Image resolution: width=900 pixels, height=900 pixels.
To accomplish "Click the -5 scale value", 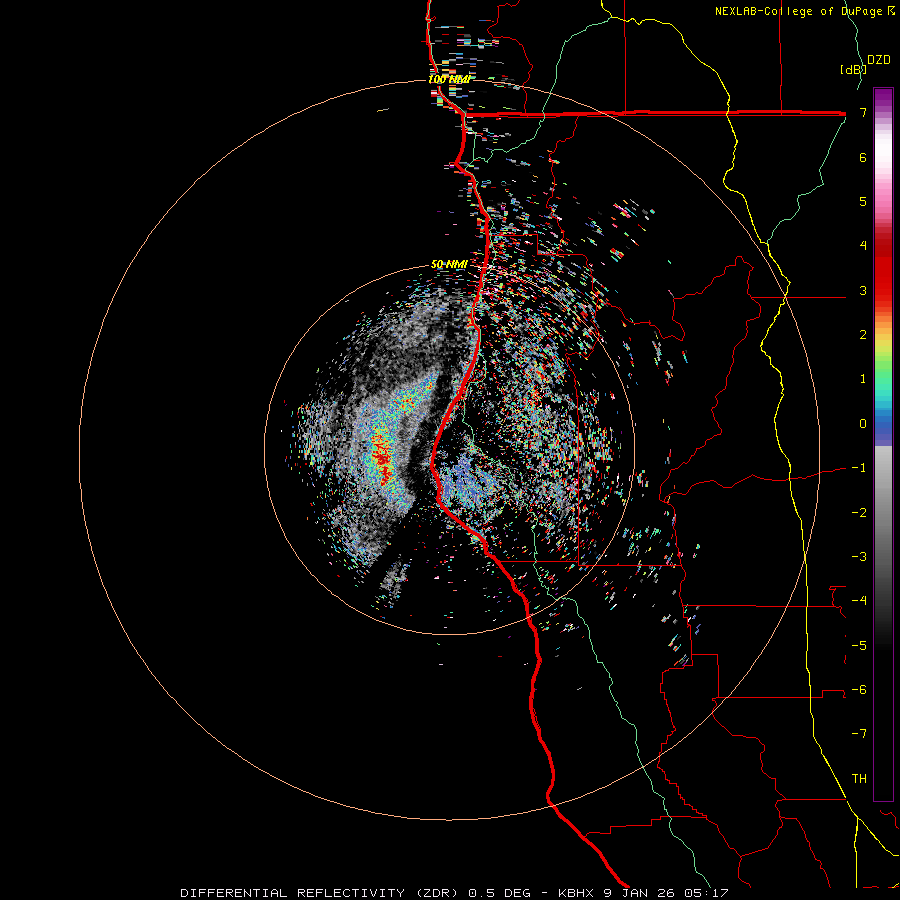I will 859,645.
